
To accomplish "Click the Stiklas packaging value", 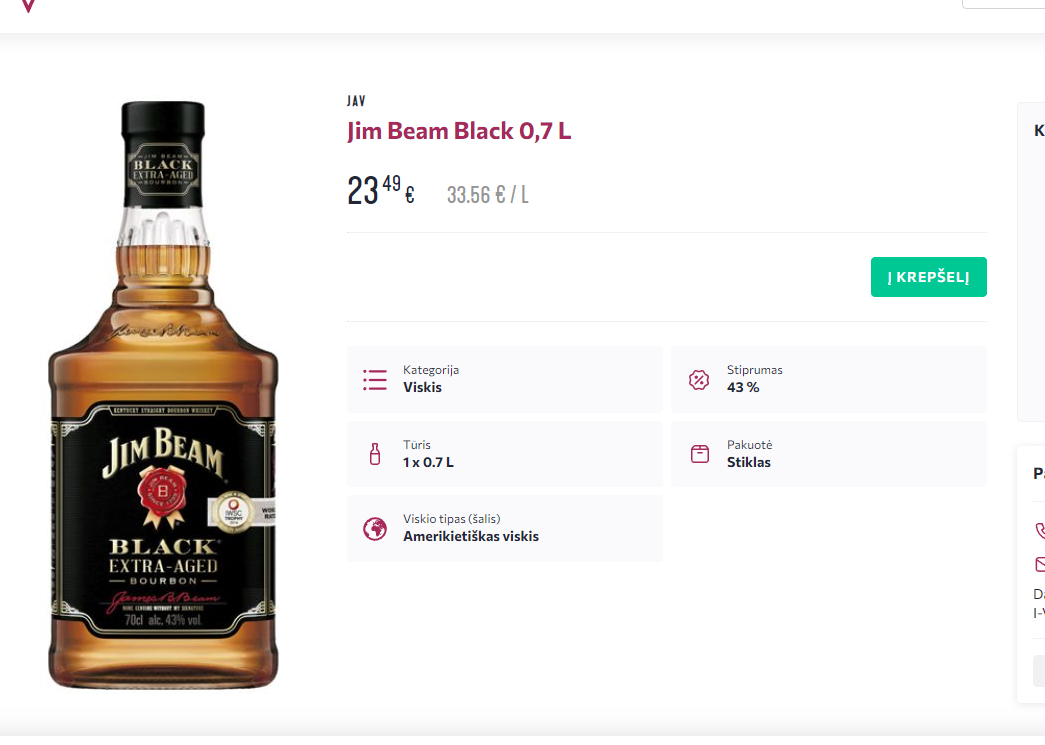I will (x=748, y=462).
